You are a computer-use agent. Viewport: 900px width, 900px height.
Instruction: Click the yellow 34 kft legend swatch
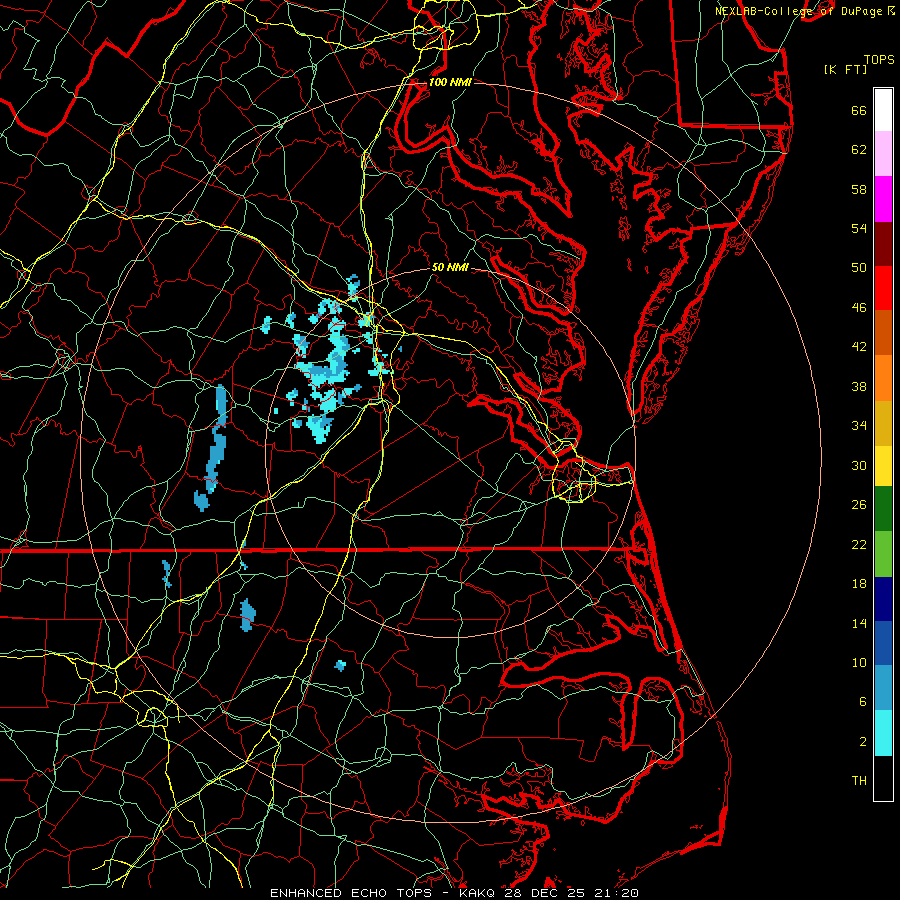[x=883, y=466]
